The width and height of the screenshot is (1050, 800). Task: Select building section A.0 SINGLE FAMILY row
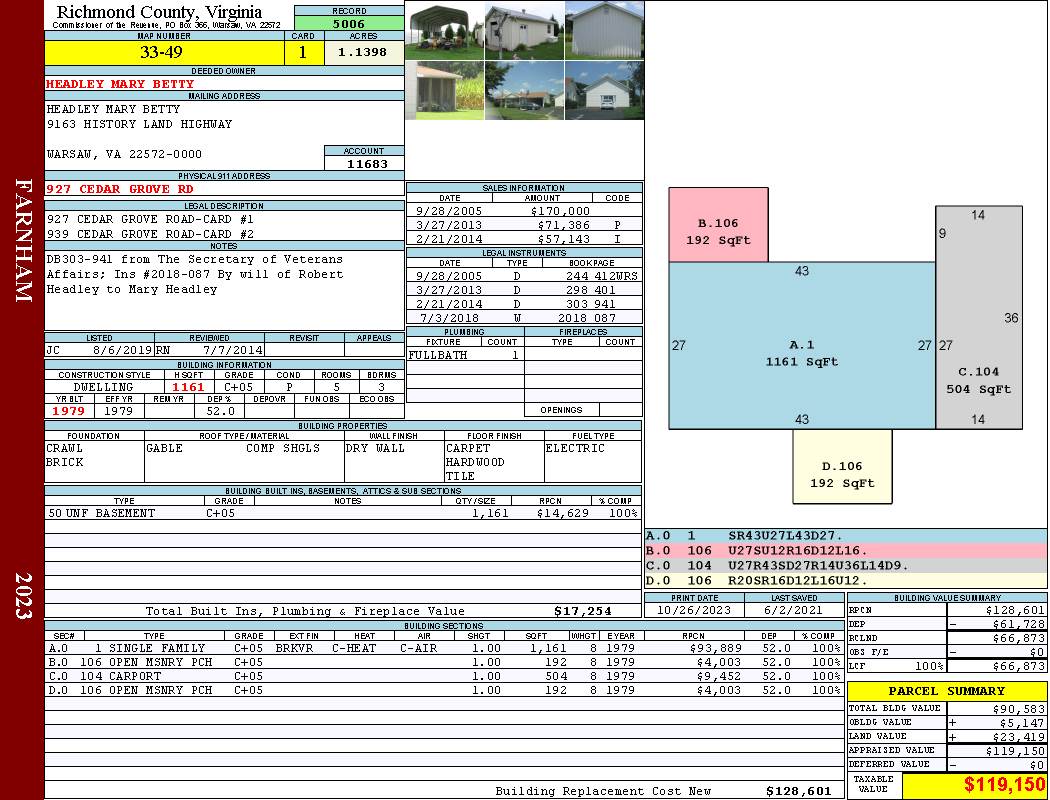pyautogui.click(x=444, y=648)
